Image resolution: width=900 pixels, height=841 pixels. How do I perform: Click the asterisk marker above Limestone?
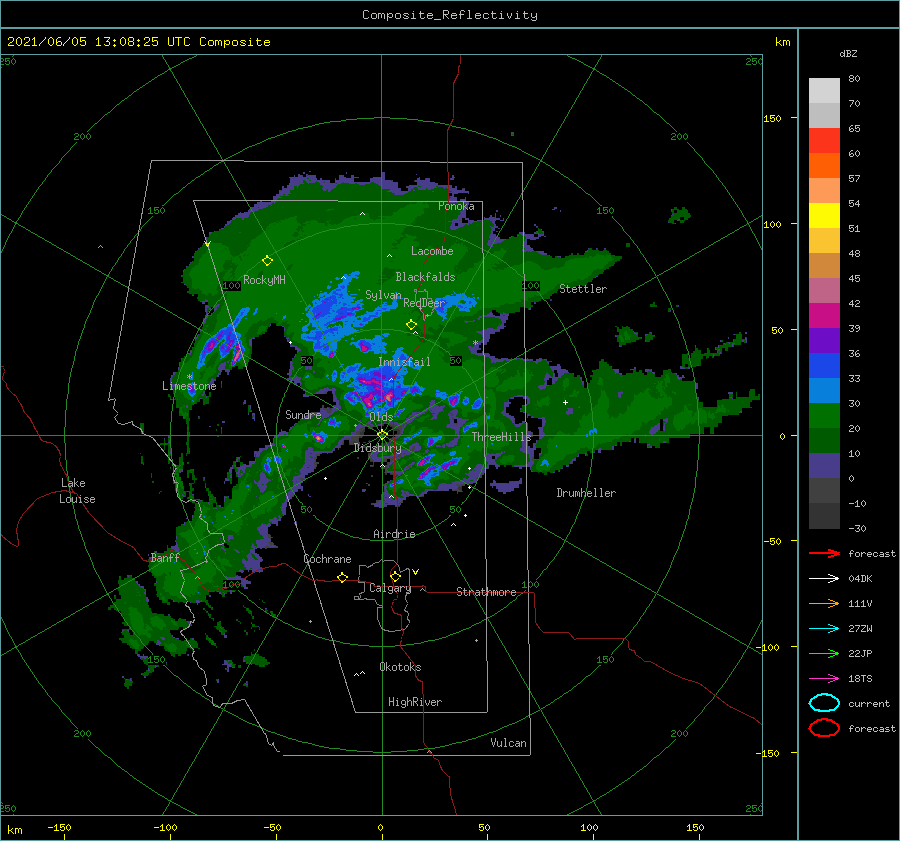pos(189,377)
